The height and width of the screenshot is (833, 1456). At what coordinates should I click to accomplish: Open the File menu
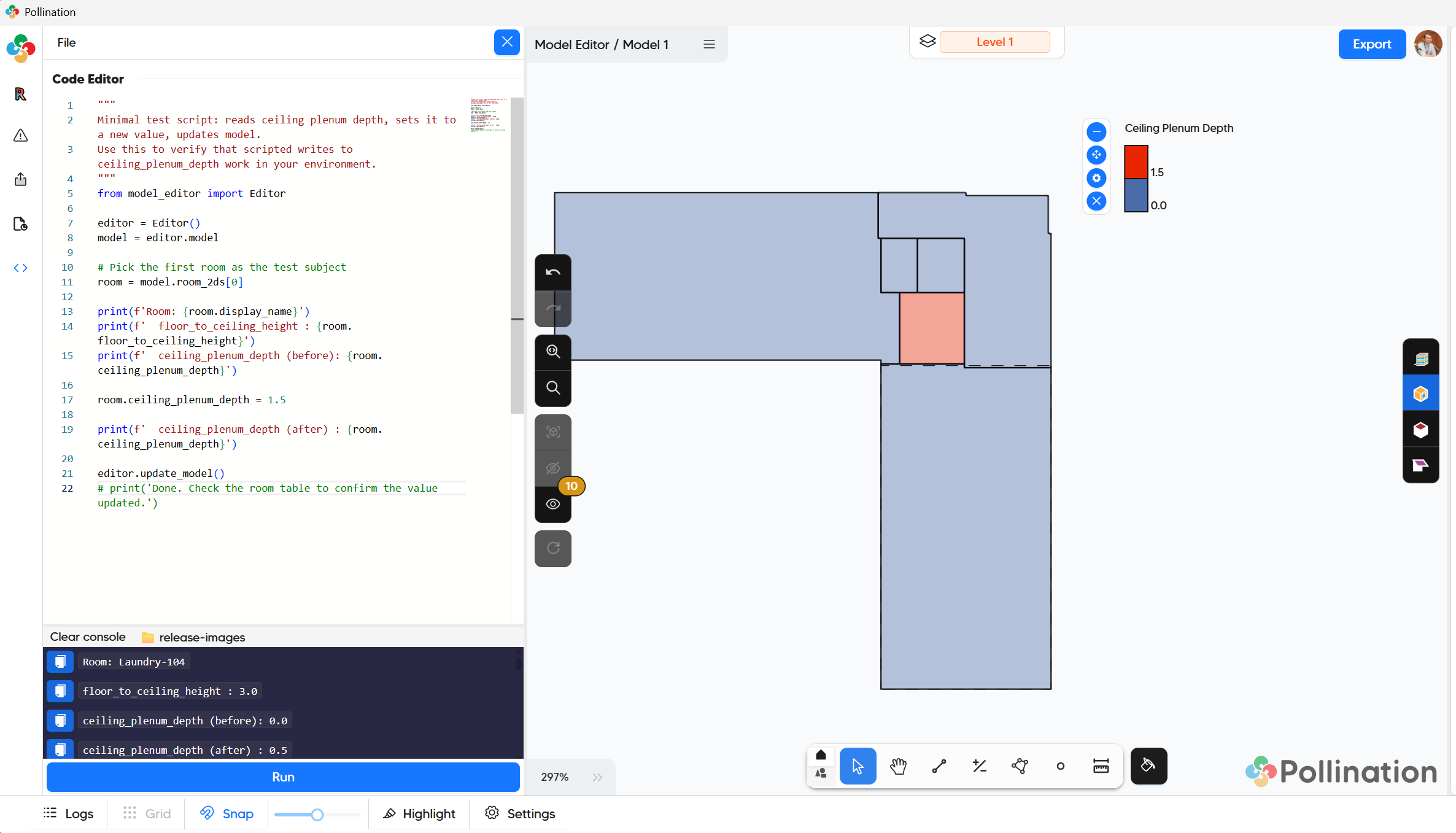[x=66, y=42]
